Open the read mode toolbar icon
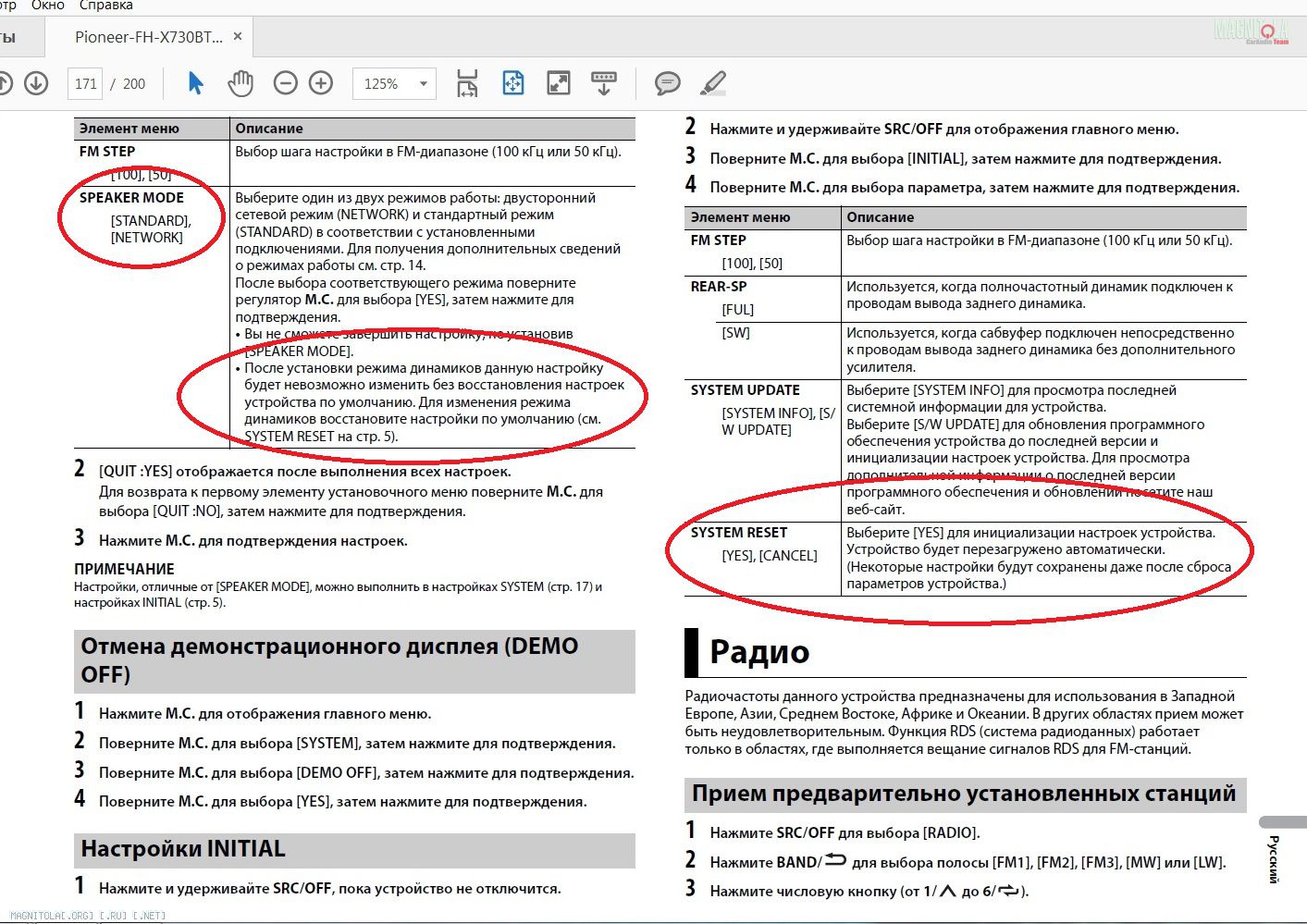The height and width of the screenshot is (924, 1307). pyautogui.click(x=604, y=83)
